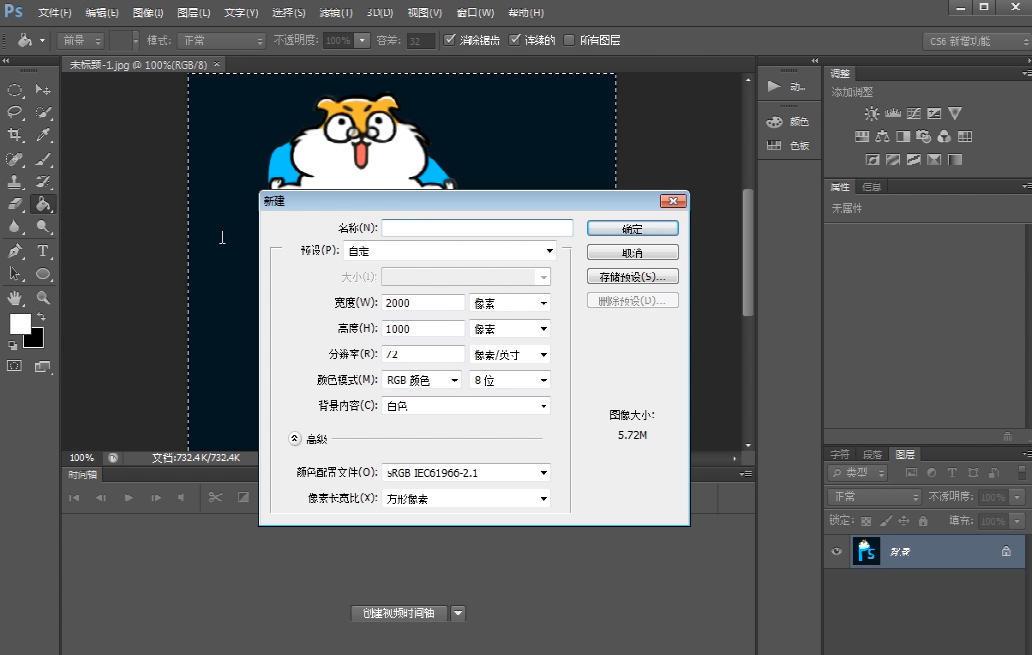The image size is (1032, 655).
Task: Open the width unit dropdown
Action: point(509,303)
